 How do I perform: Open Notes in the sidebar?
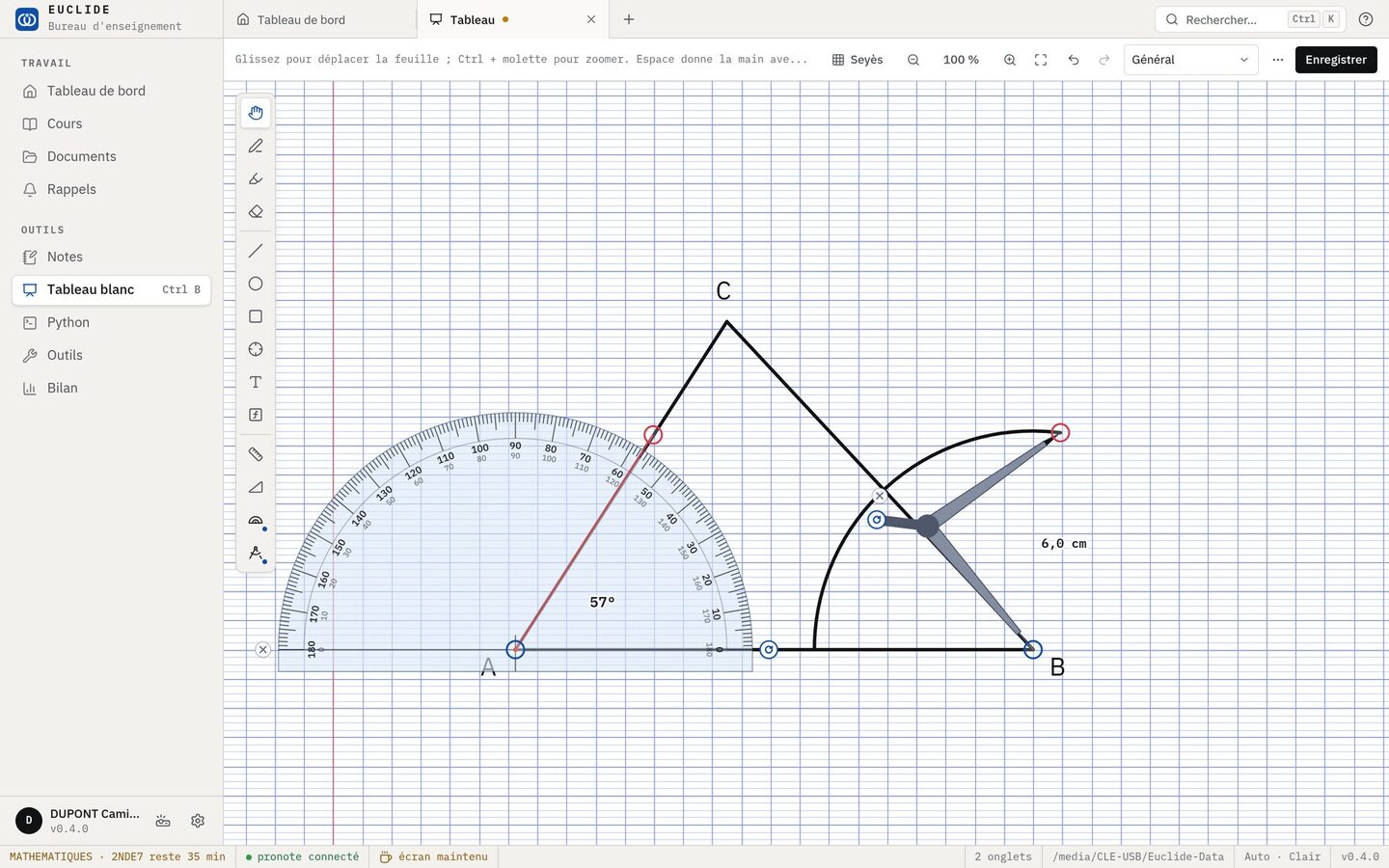[x=111, y=257]
